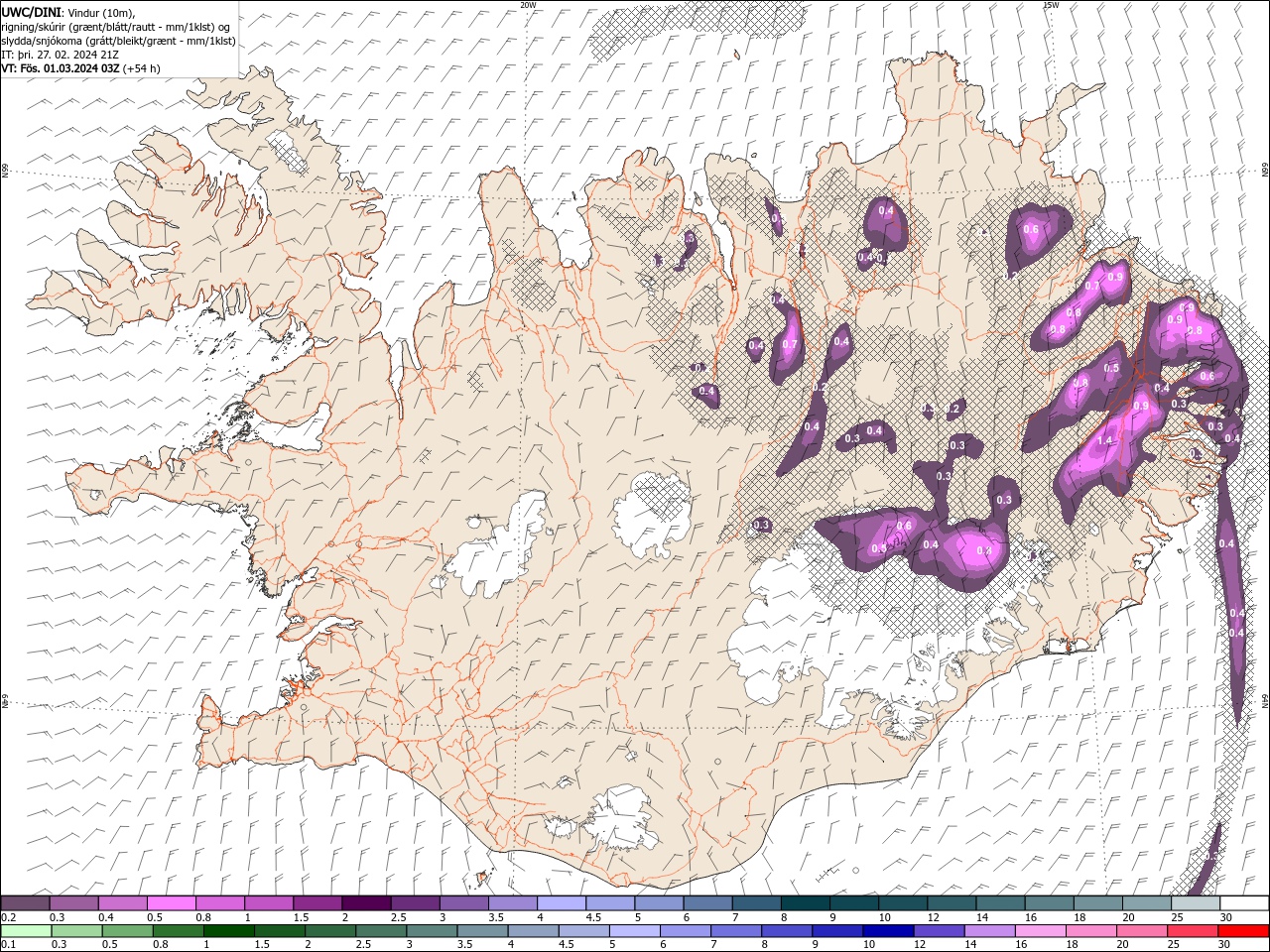1270x952 pixels.
Task: Pick the light grey 25 legend swatch
Action: (x=1195, y=903)
